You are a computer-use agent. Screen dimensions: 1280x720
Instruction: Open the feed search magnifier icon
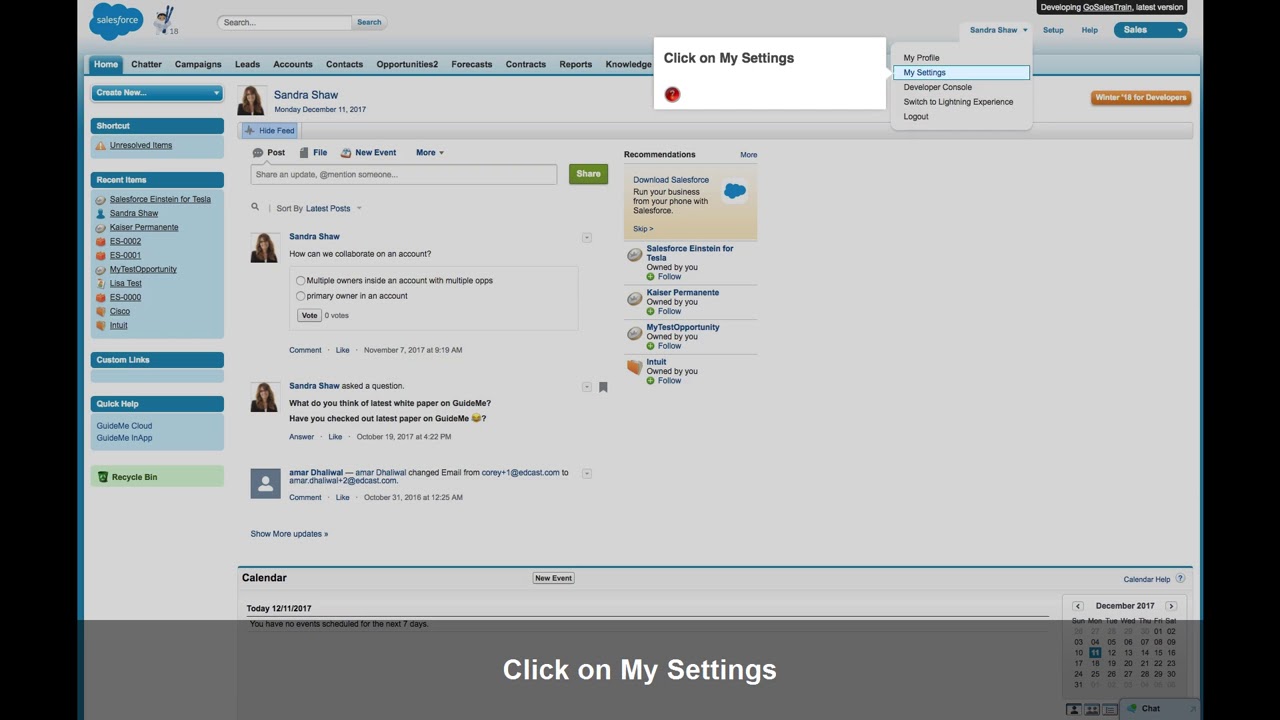255,207
